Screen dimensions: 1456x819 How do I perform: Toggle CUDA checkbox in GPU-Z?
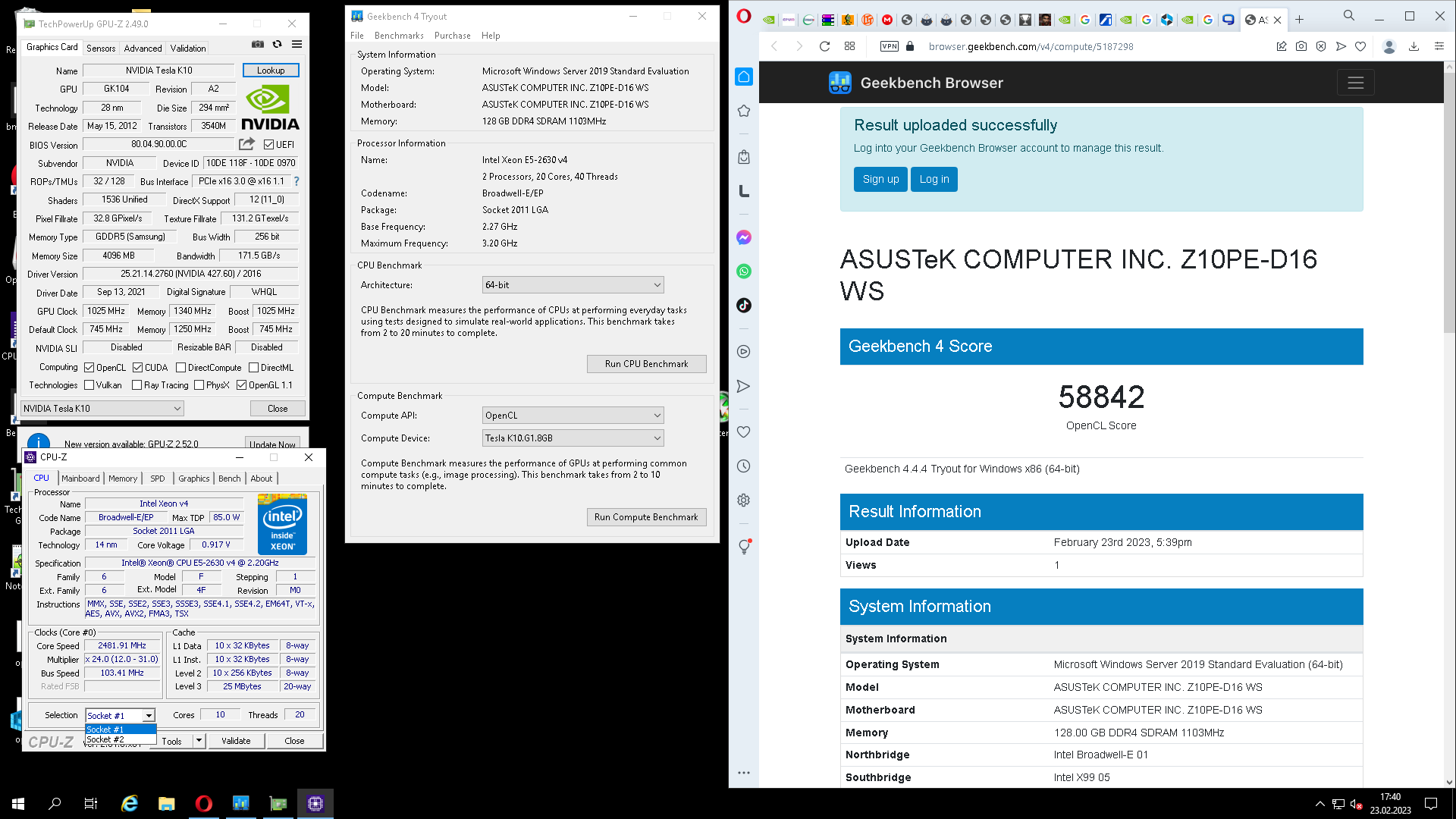click(137, 368)
